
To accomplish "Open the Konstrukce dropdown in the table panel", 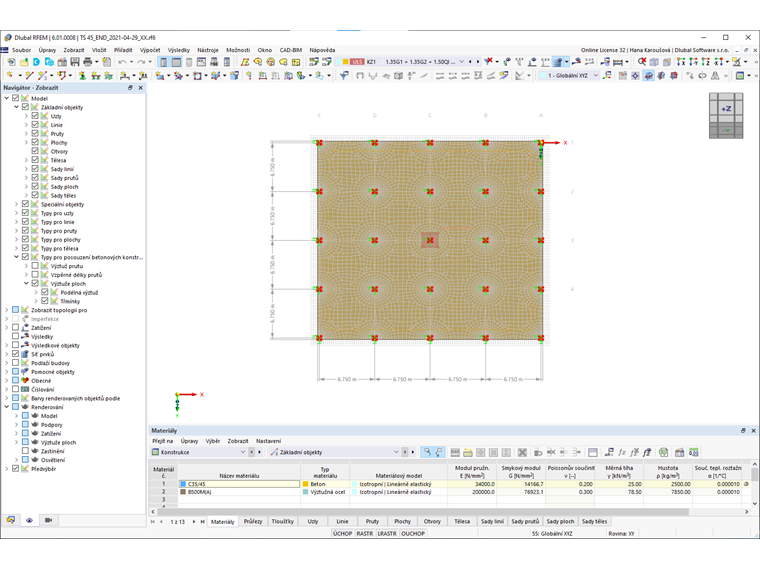I will (x=243, y=452).
